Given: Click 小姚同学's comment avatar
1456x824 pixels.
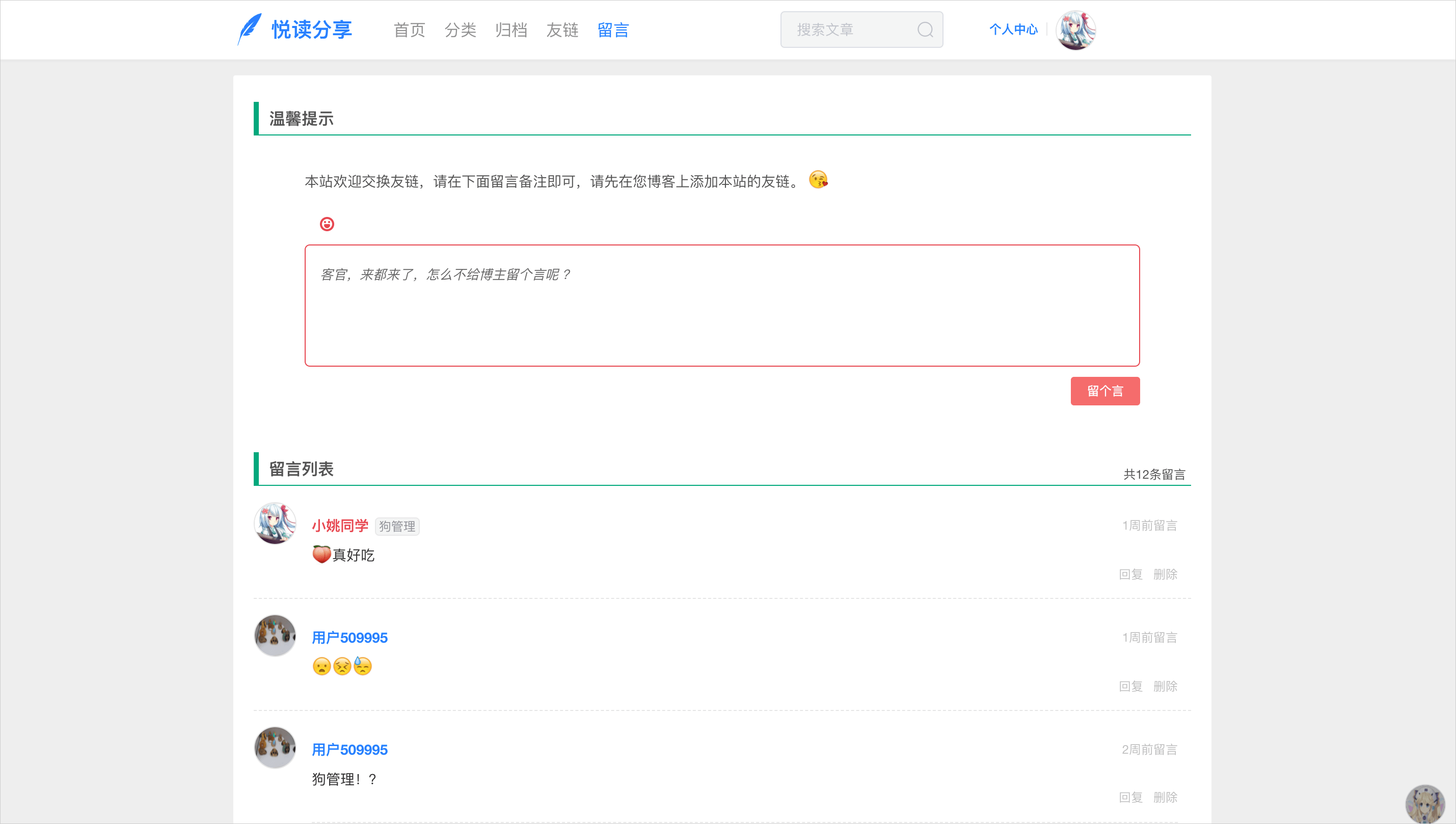Looking at the screenshot, I should 275,523.
